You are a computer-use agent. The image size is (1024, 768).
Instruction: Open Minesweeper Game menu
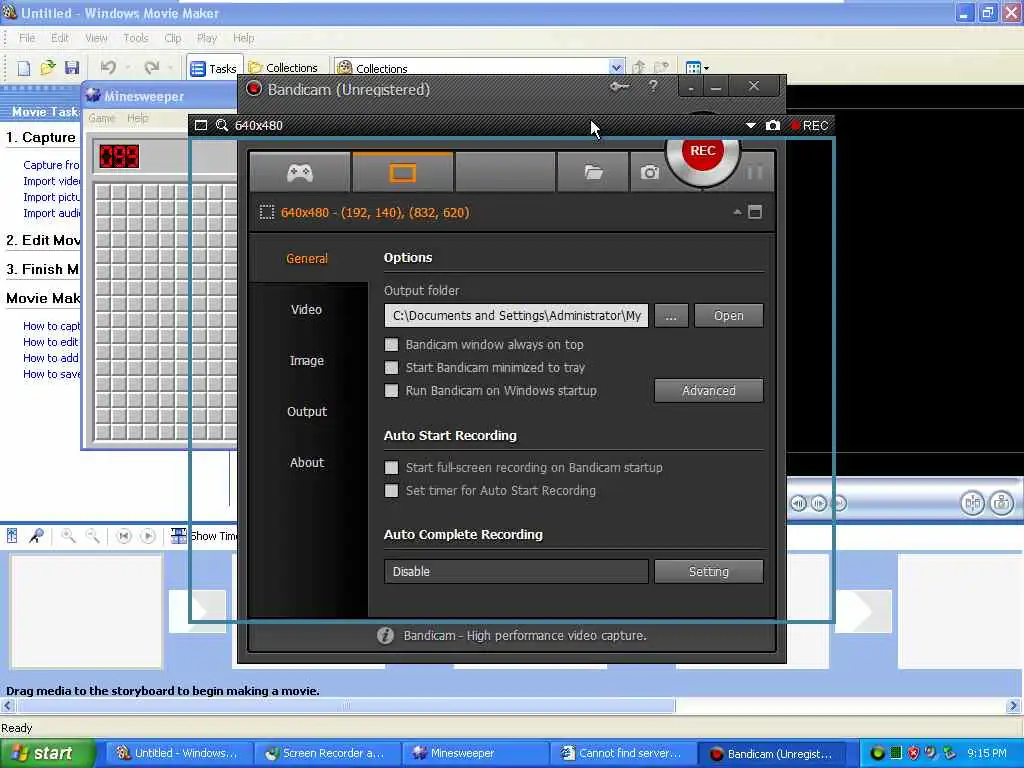[x=102, y=118]
